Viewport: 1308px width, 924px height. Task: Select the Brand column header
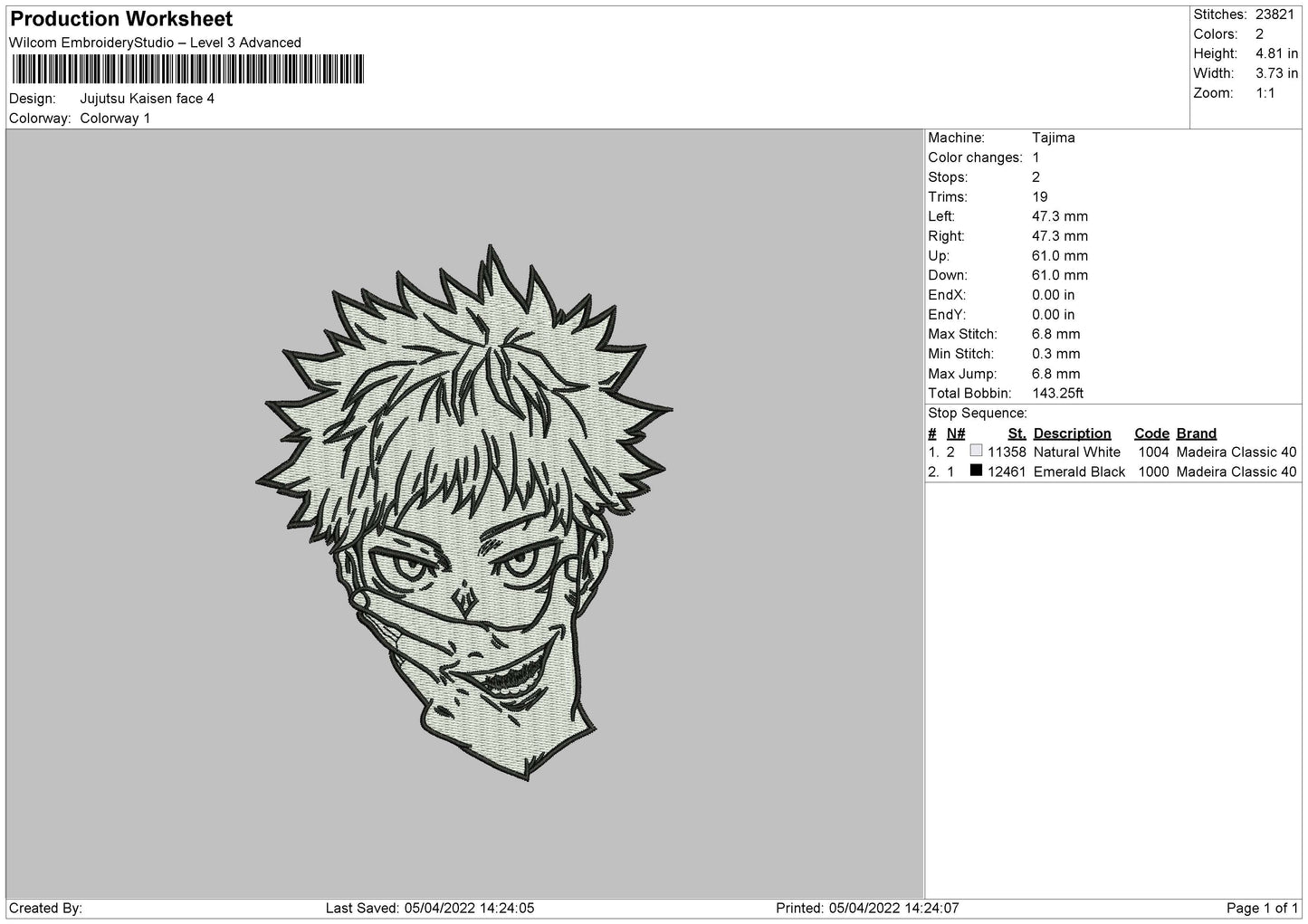click(x=1196, y=433)
